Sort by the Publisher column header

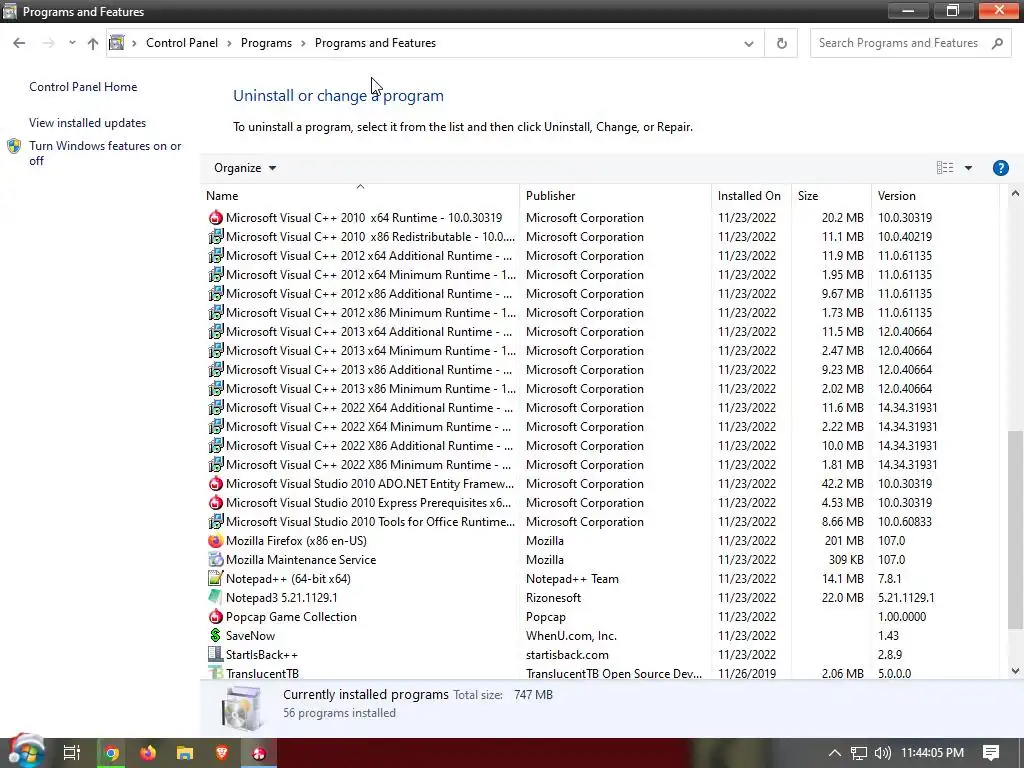coord(615,195)
